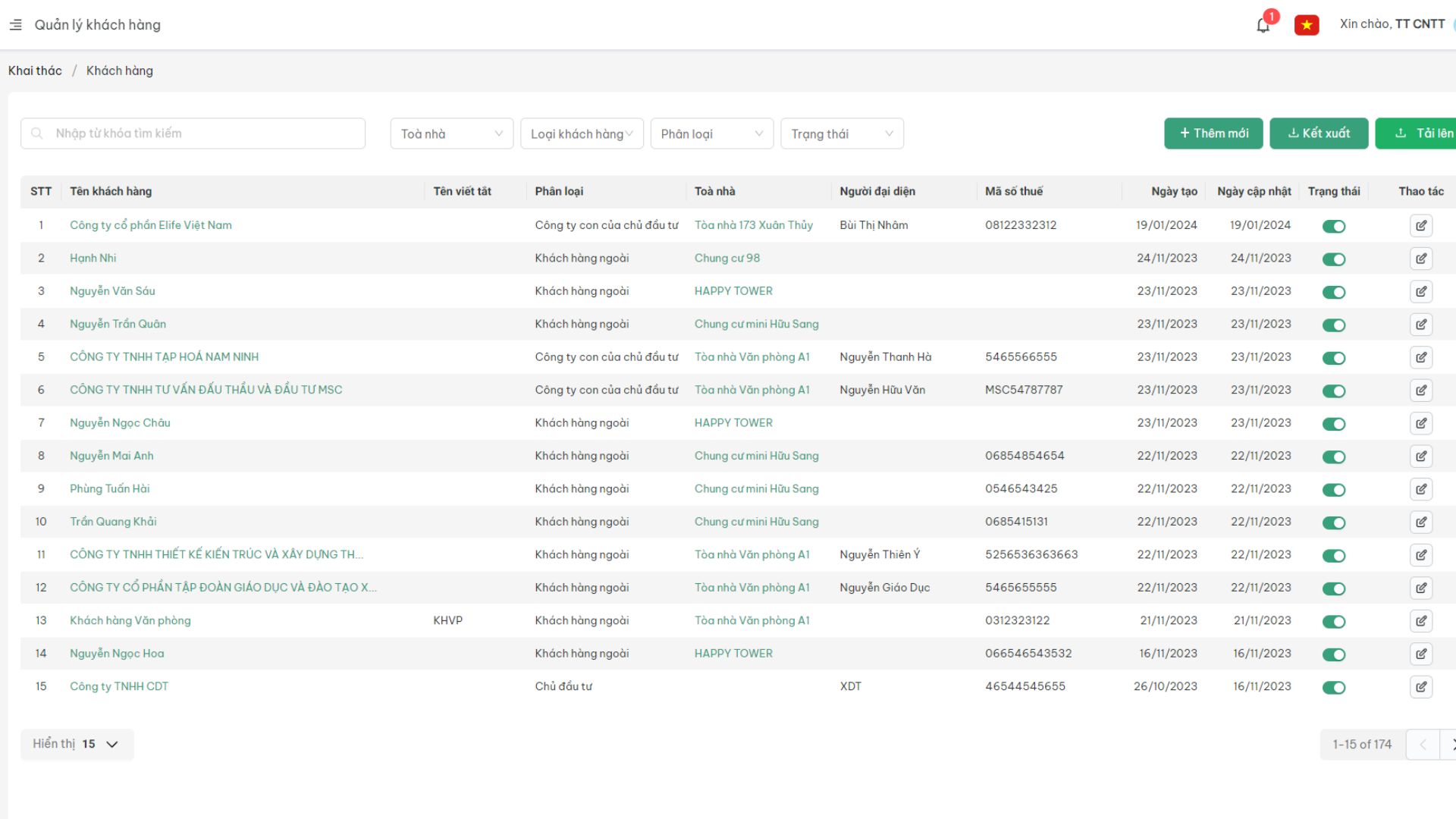The height and width of the screenshot is (819, 1456).
Task: Open edit for CÔNG TY TNHH TẠP HOÁ NAM NINH
Action: 1421,357
